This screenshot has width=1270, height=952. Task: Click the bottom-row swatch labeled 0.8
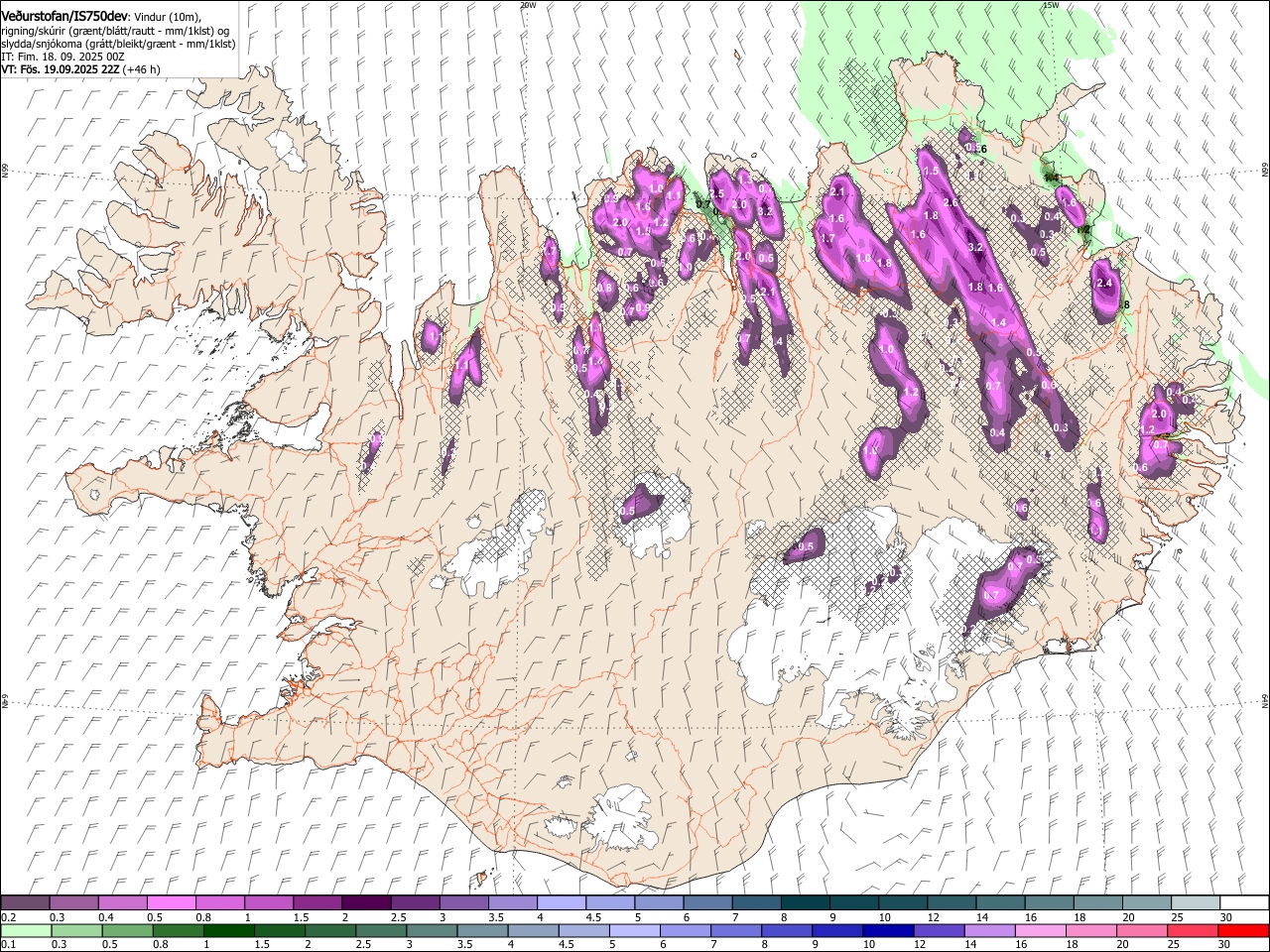(178, 930)
